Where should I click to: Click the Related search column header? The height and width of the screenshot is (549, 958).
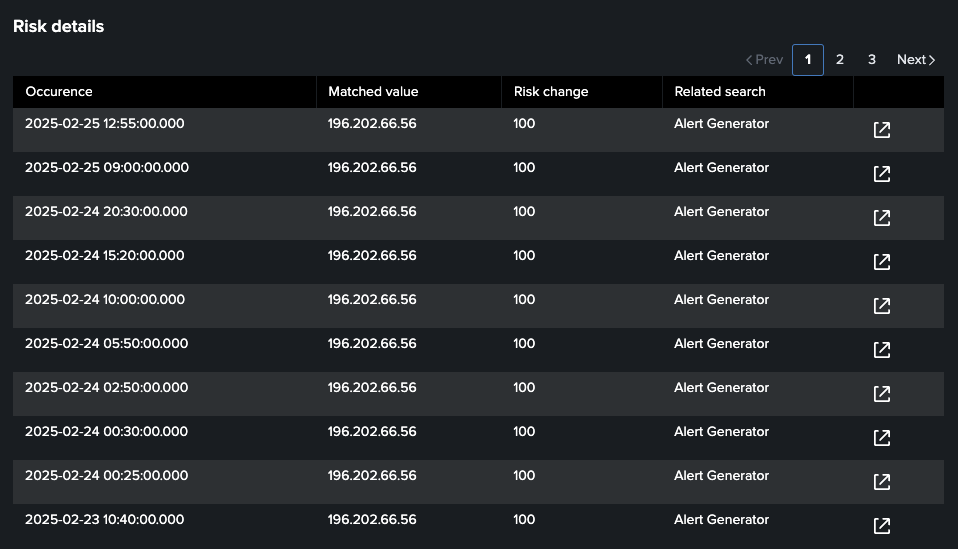tap(720, 92)
